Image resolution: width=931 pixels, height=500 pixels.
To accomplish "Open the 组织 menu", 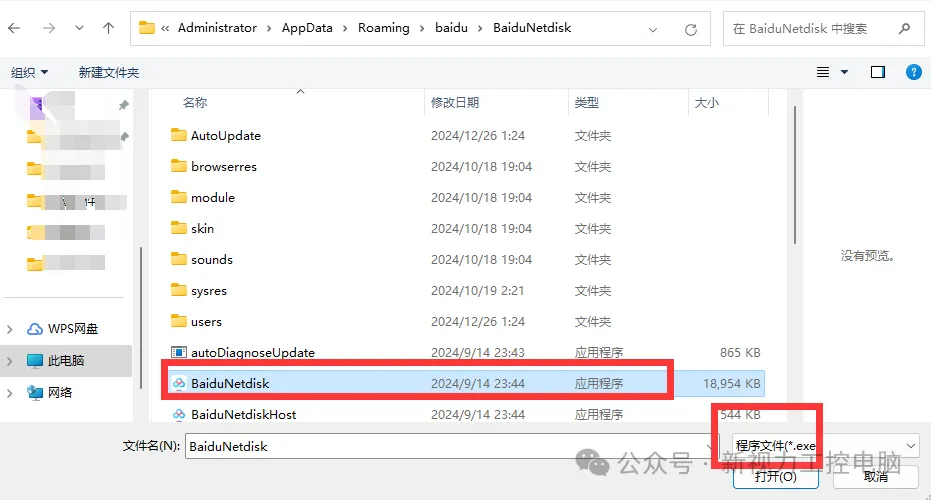I will point(29,72).
